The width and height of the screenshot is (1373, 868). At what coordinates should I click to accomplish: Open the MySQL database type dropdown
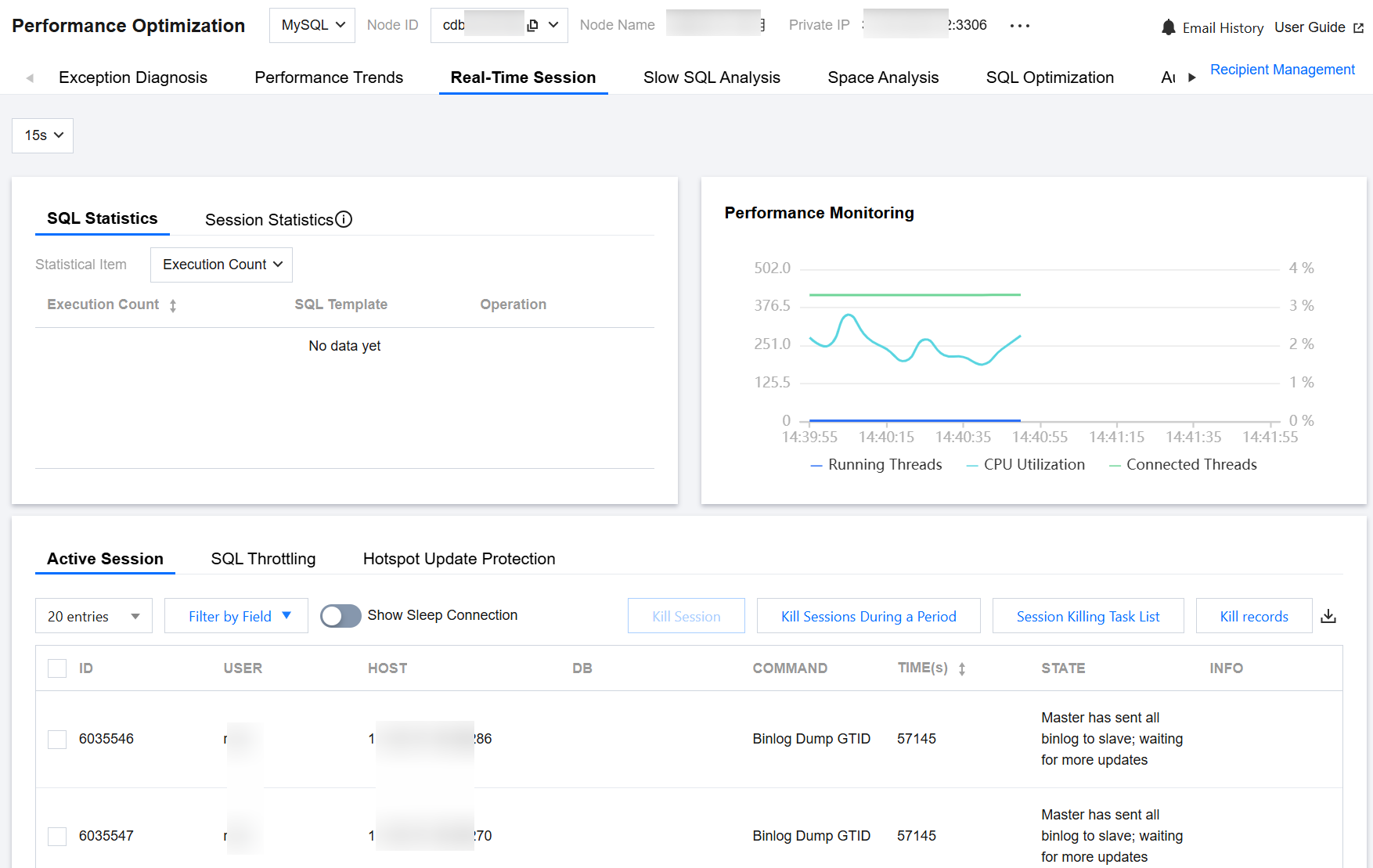(312, 25)
